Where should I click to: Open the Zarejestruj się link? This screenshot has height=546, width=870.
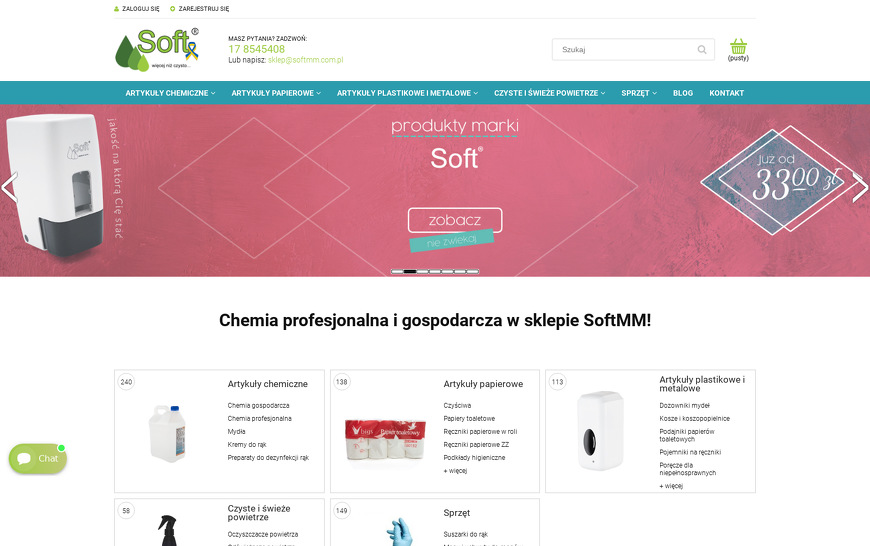(x=204, y=9)
